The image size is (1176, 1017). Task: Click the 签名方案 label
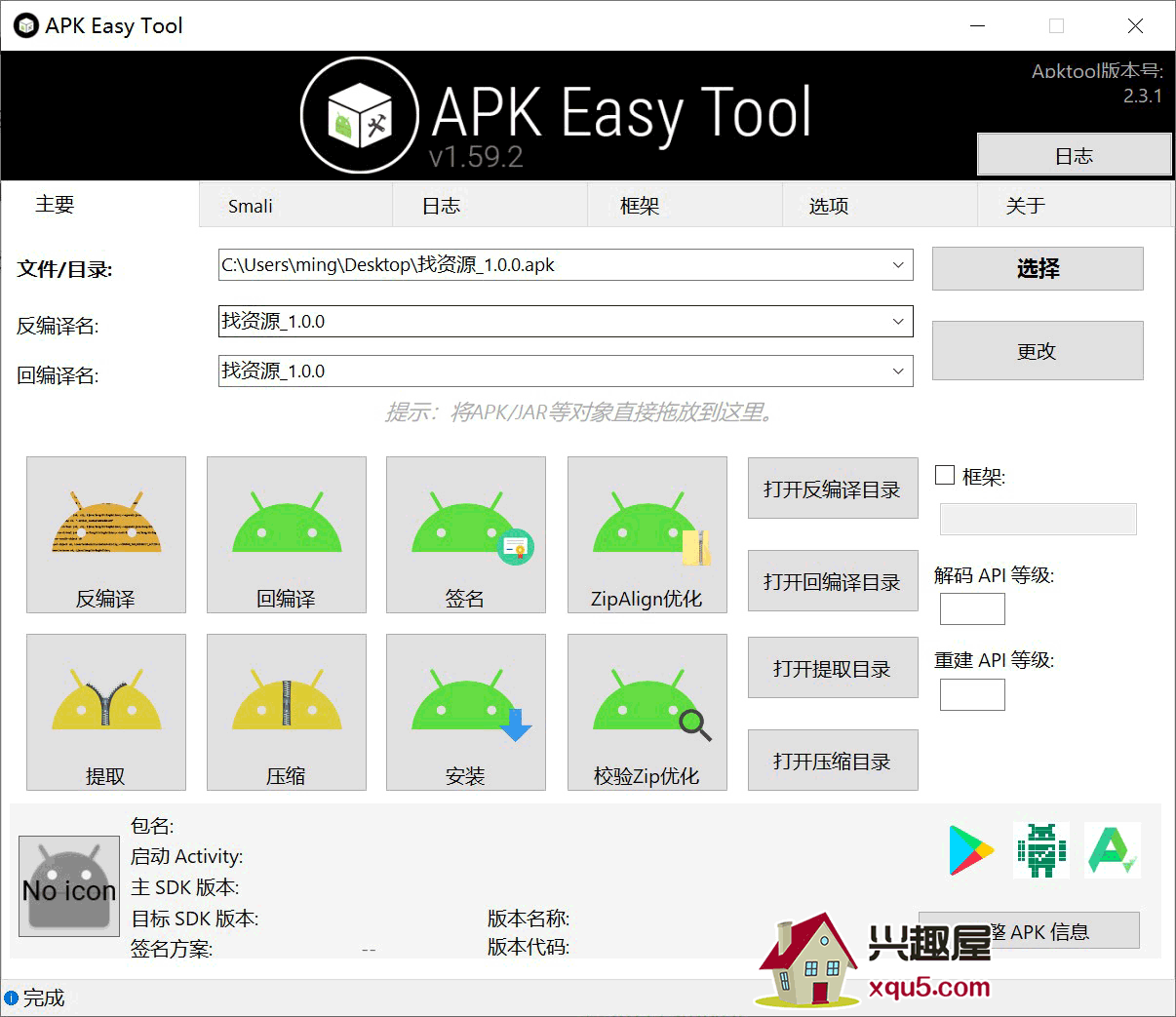[172, 949]
